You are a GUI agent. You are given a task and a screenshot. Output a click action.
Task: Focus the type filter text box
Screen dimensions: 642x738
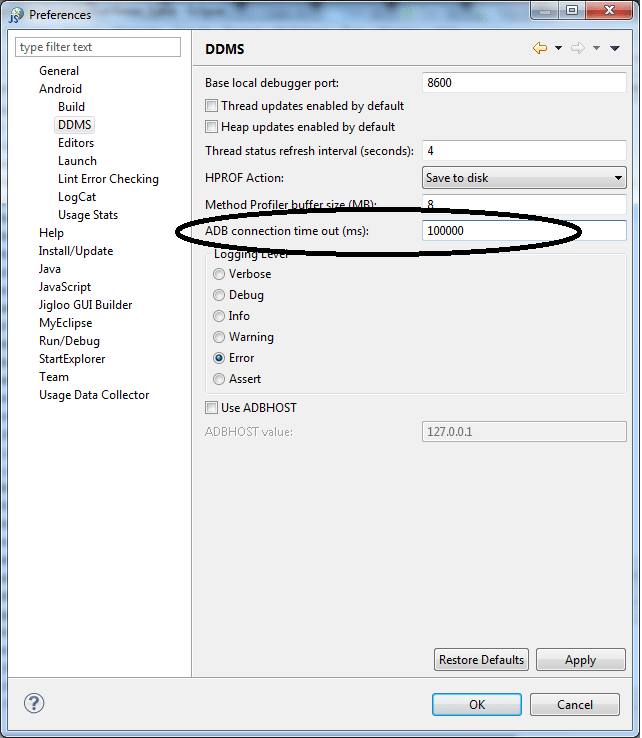[x=98, y=47]
